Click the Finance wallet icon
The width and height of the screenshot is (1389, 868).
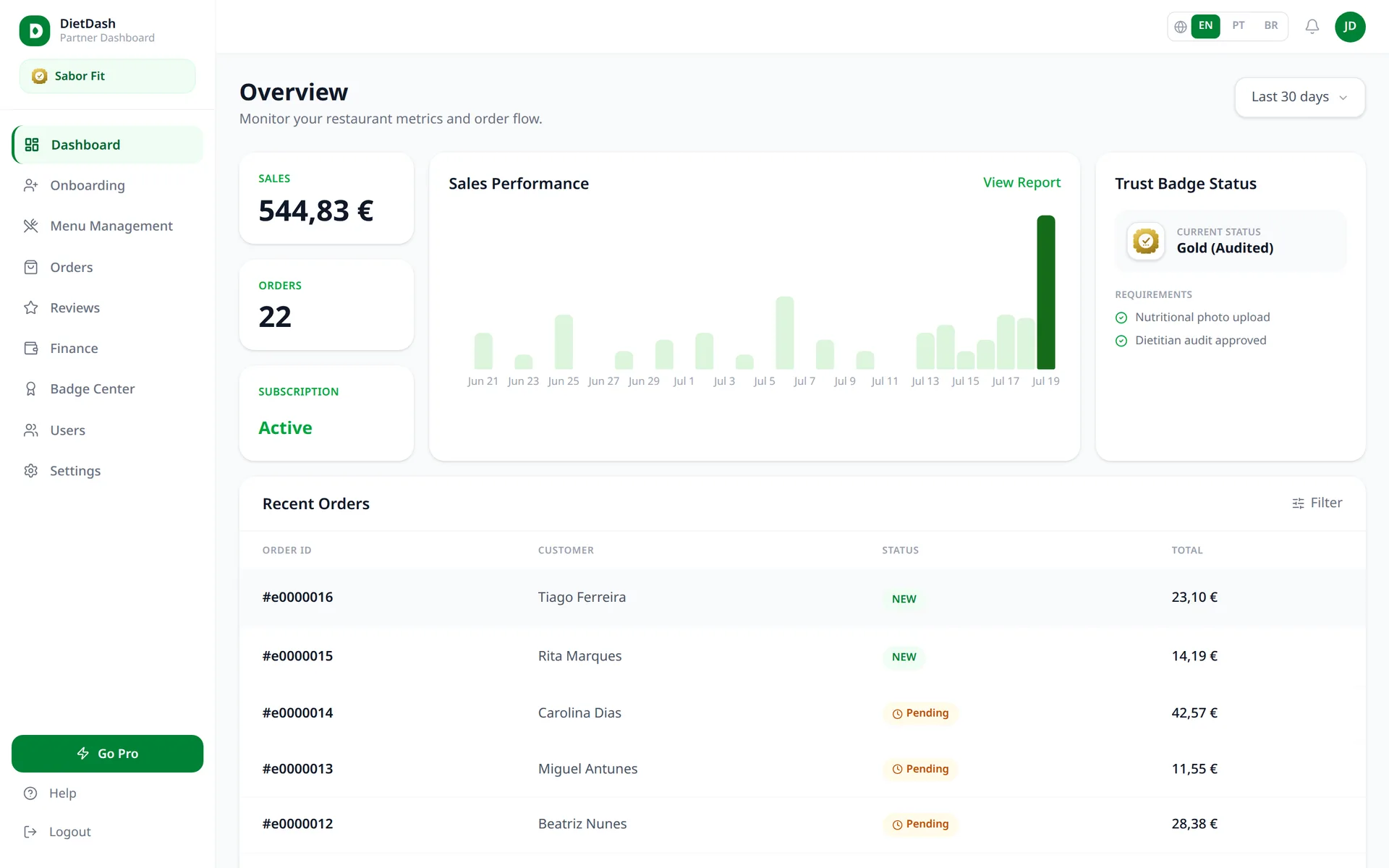click(30, 348)
